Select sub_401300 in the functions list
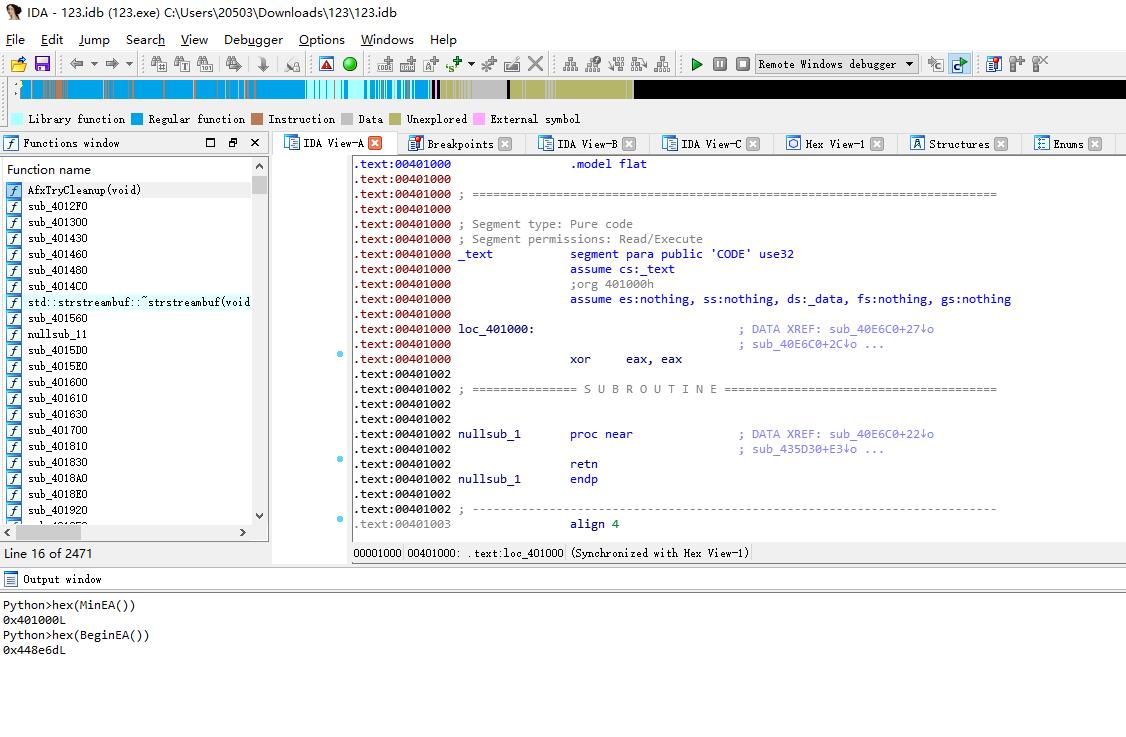 [128, 222]
